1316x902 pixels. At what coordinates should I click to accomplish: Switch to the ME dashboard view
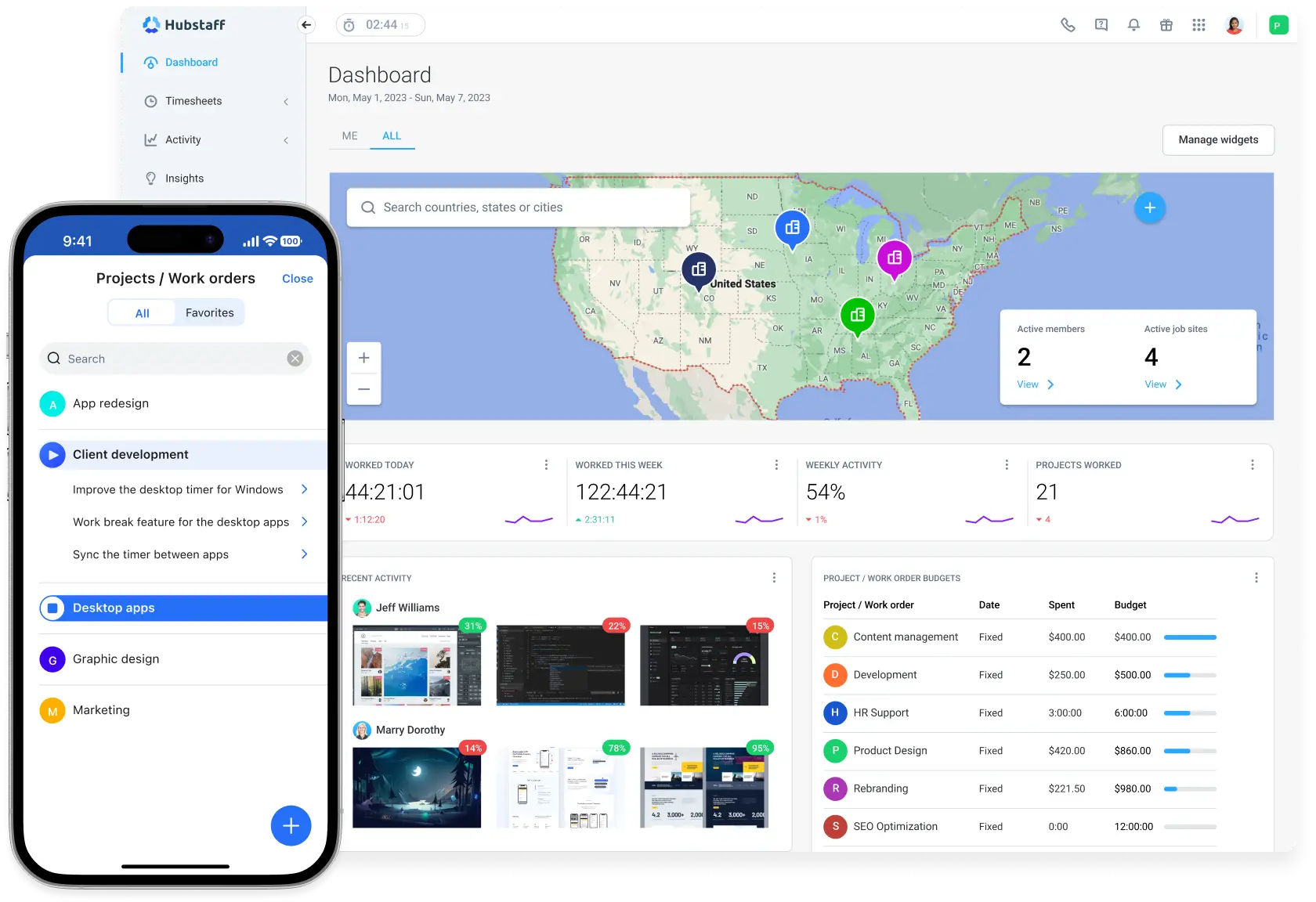coord(349,135)
